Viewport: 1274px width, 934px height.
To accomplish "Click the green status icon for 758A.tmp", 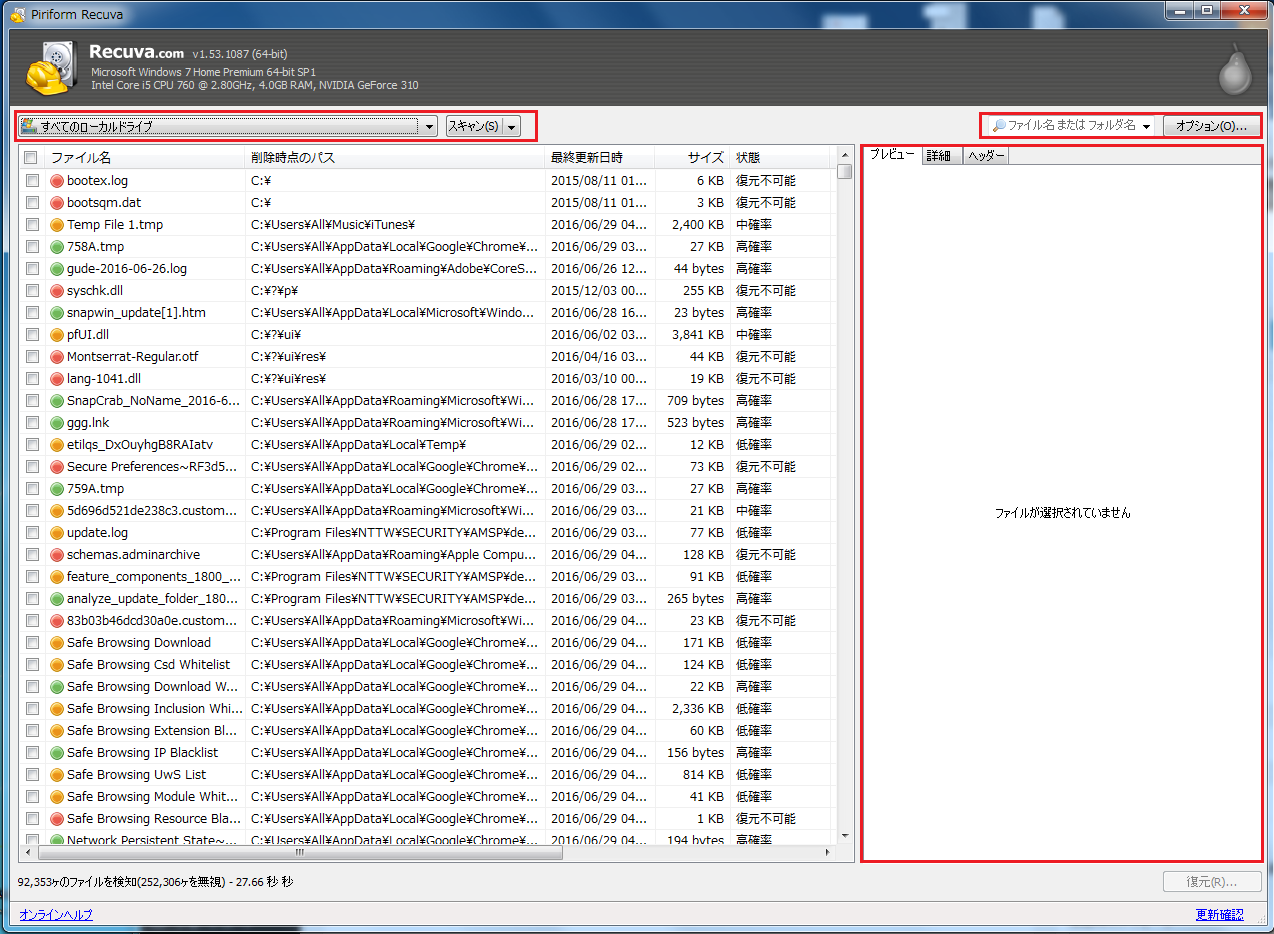I will coord(57,247).
